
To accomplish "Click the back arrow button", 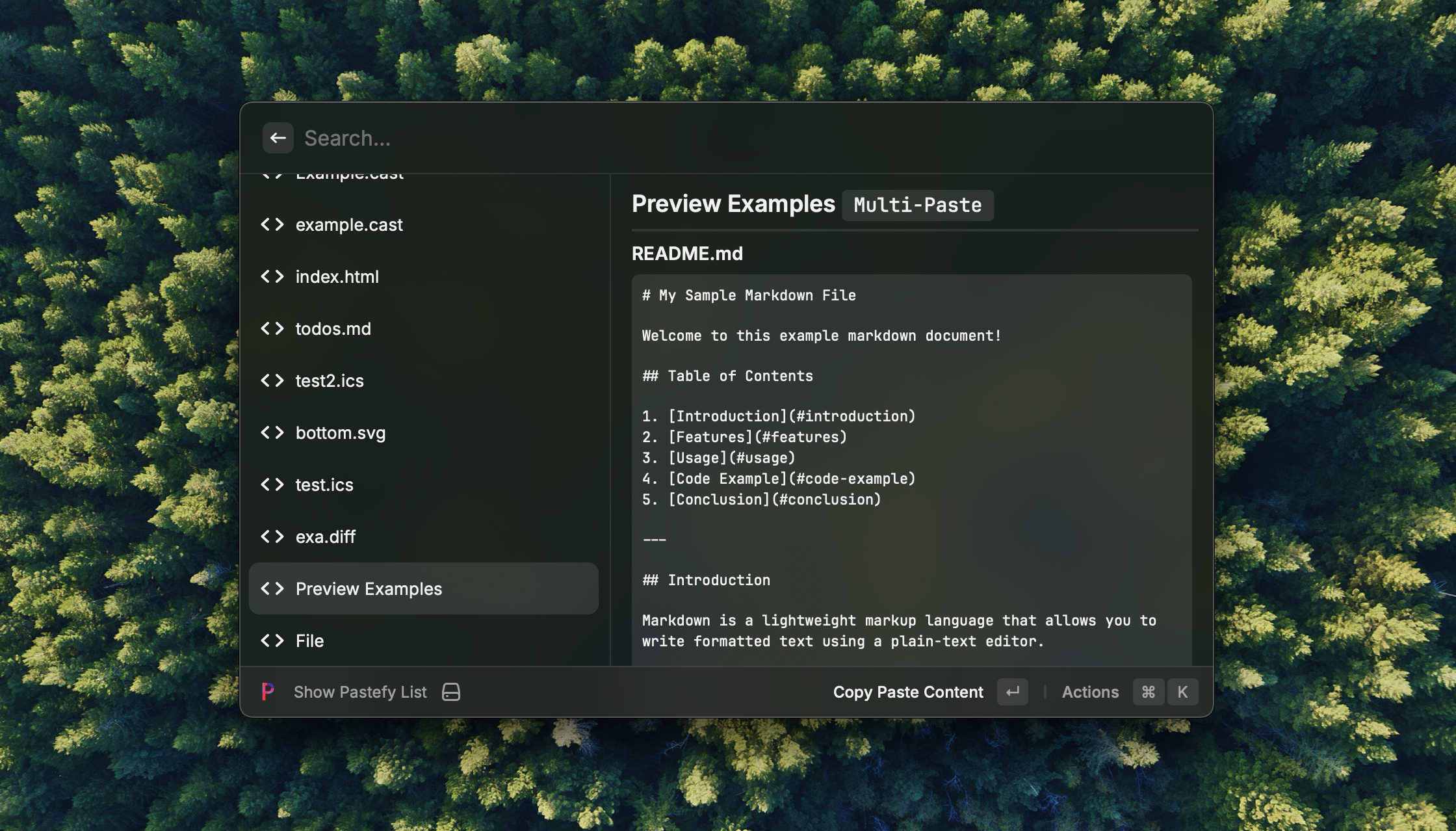I will (x=278, y=138).
